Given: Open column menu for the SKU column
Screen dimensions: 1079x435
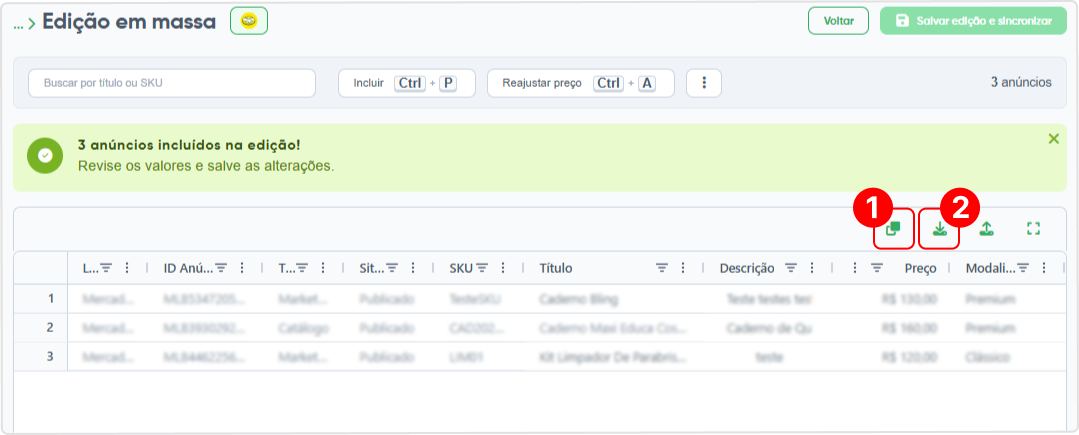Looking at the screenshot, I should (503, 268).
